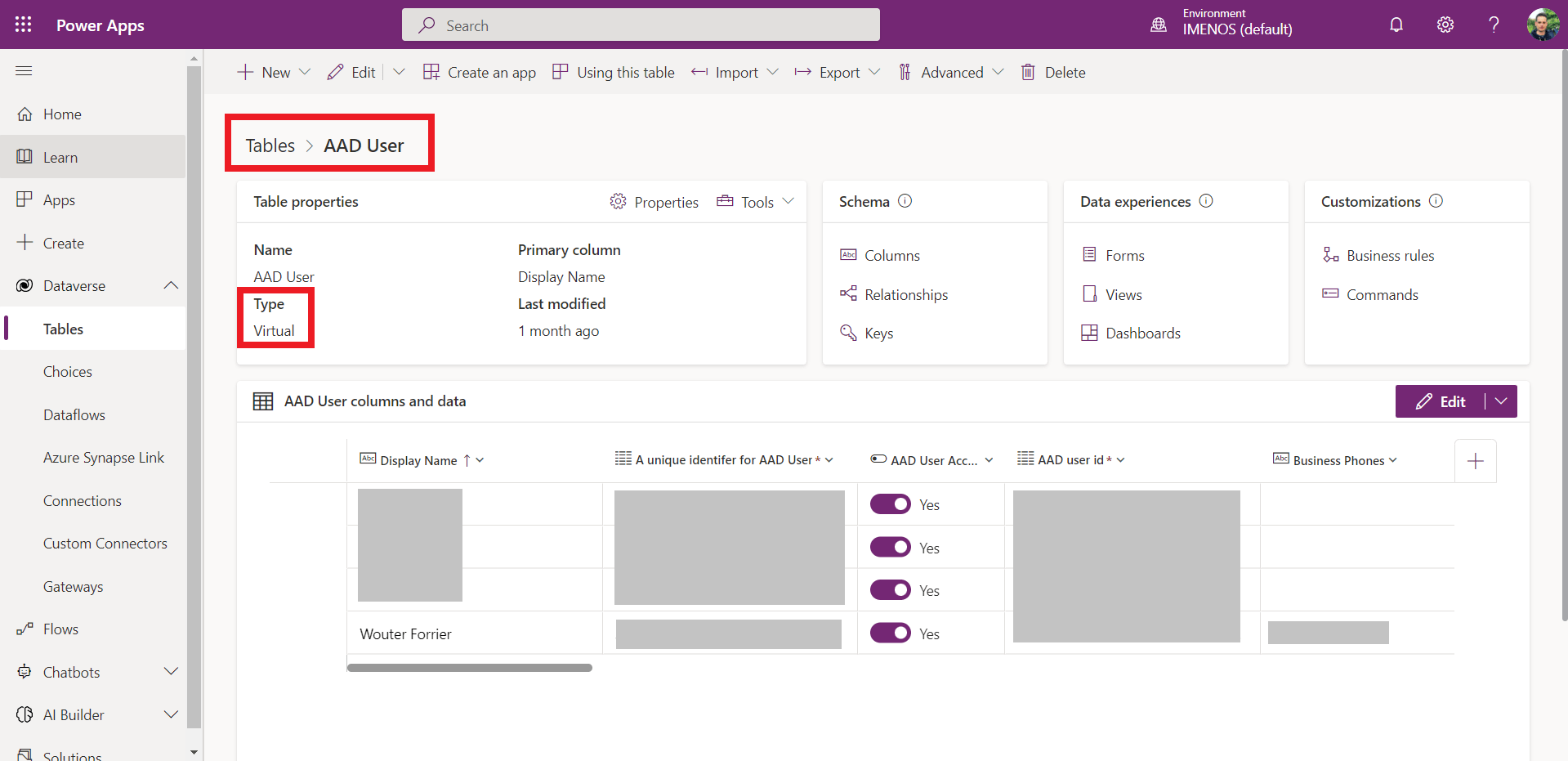Click the Schema info icon
Viewport: 1568px width, 761px height.
coord(905,201)
